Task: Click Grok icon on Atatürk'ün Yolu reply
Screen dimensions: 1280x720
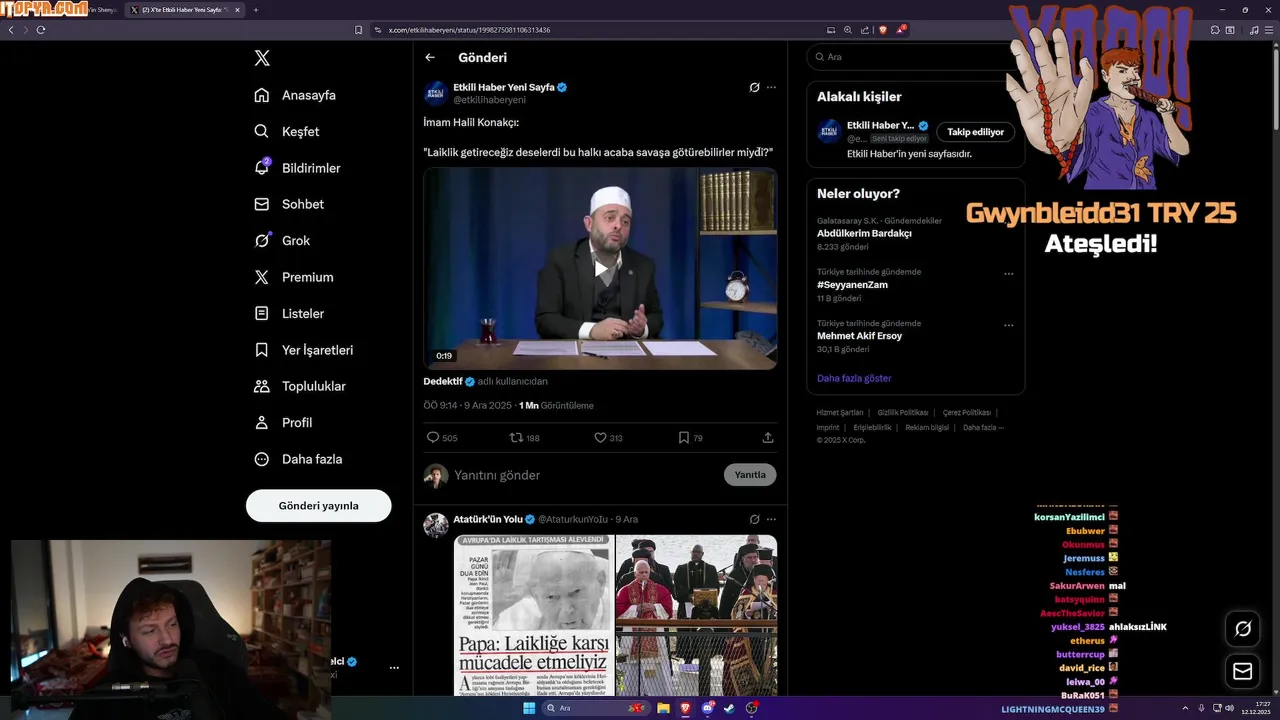Action: [755, 519]
